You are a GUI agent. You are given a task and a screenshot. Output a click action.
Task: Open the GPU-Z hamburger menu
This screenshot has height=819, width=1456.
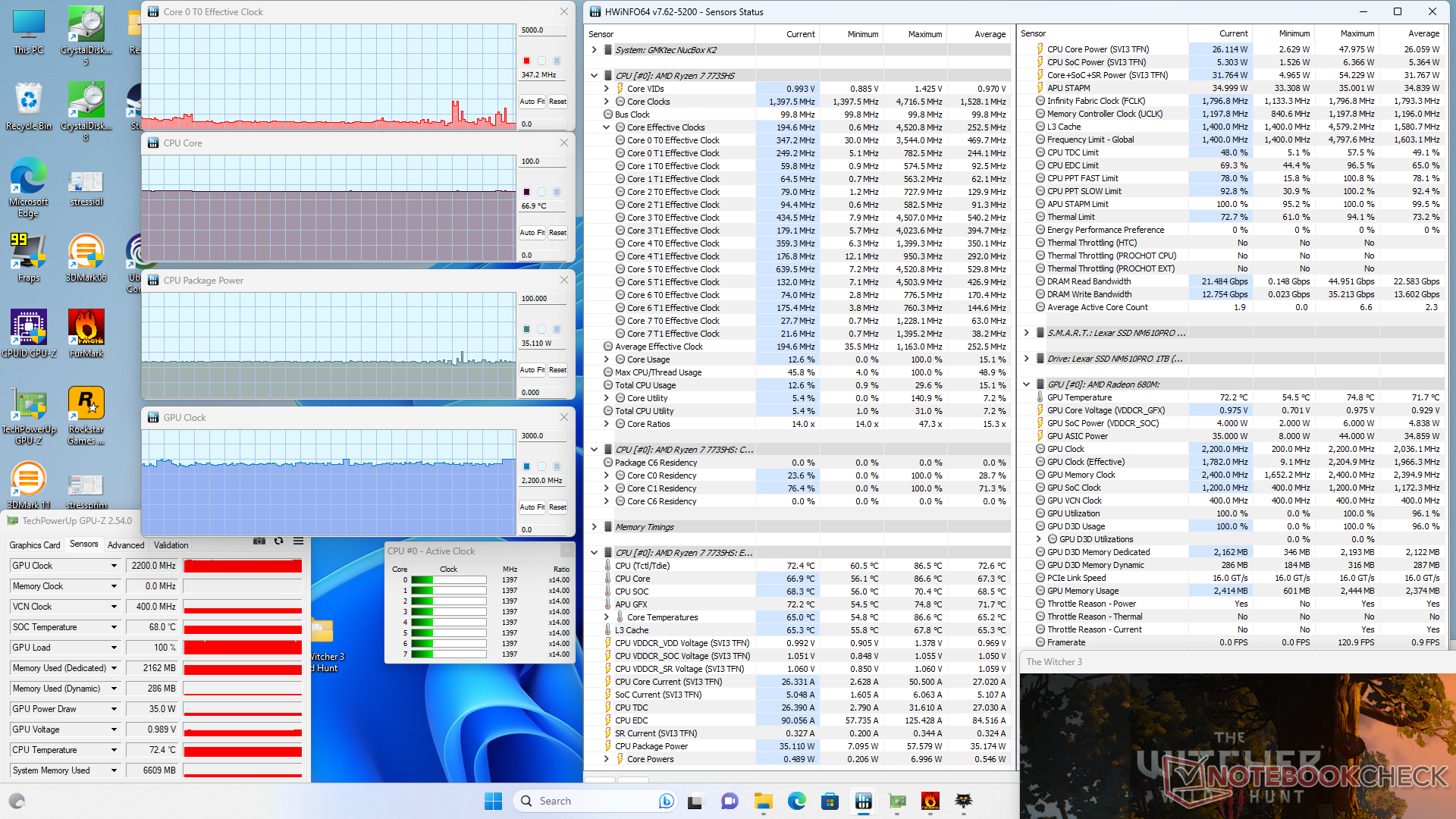[299, 541]
